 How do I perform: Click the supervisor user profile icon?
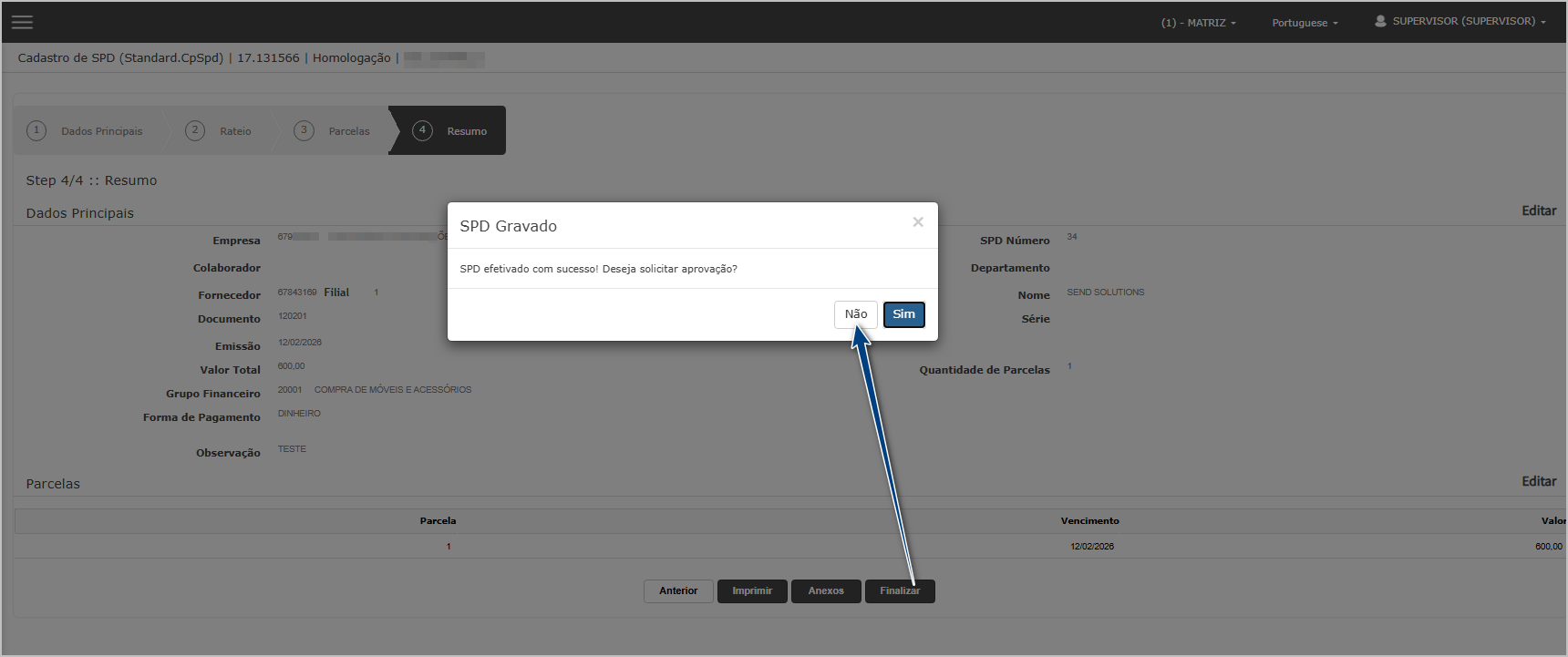point(1380,21)
